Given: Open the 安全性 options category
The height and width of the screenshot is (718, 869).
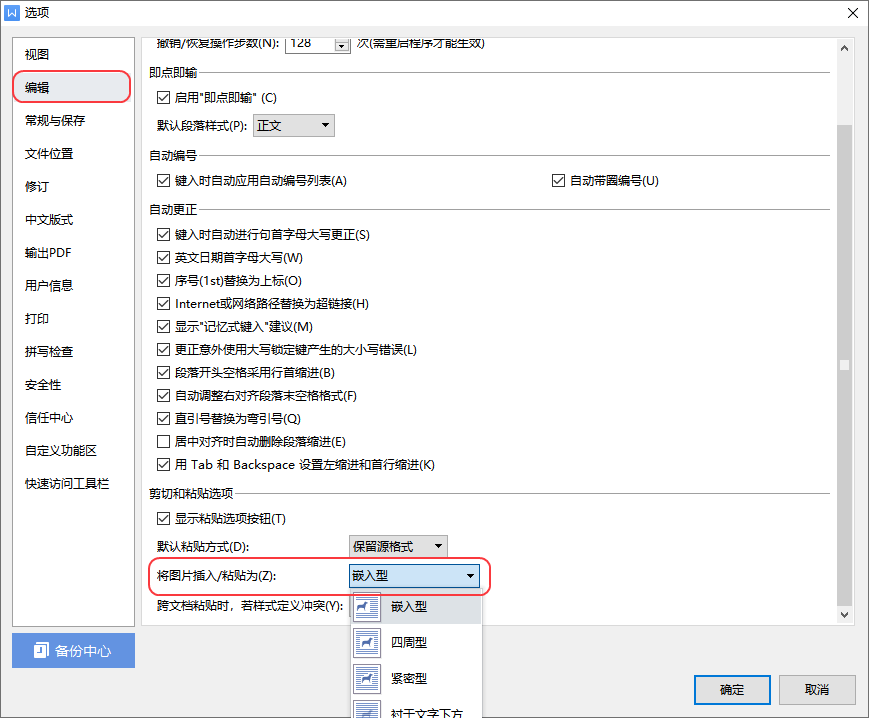Looking at the screenshot, I should click(73, 384).
